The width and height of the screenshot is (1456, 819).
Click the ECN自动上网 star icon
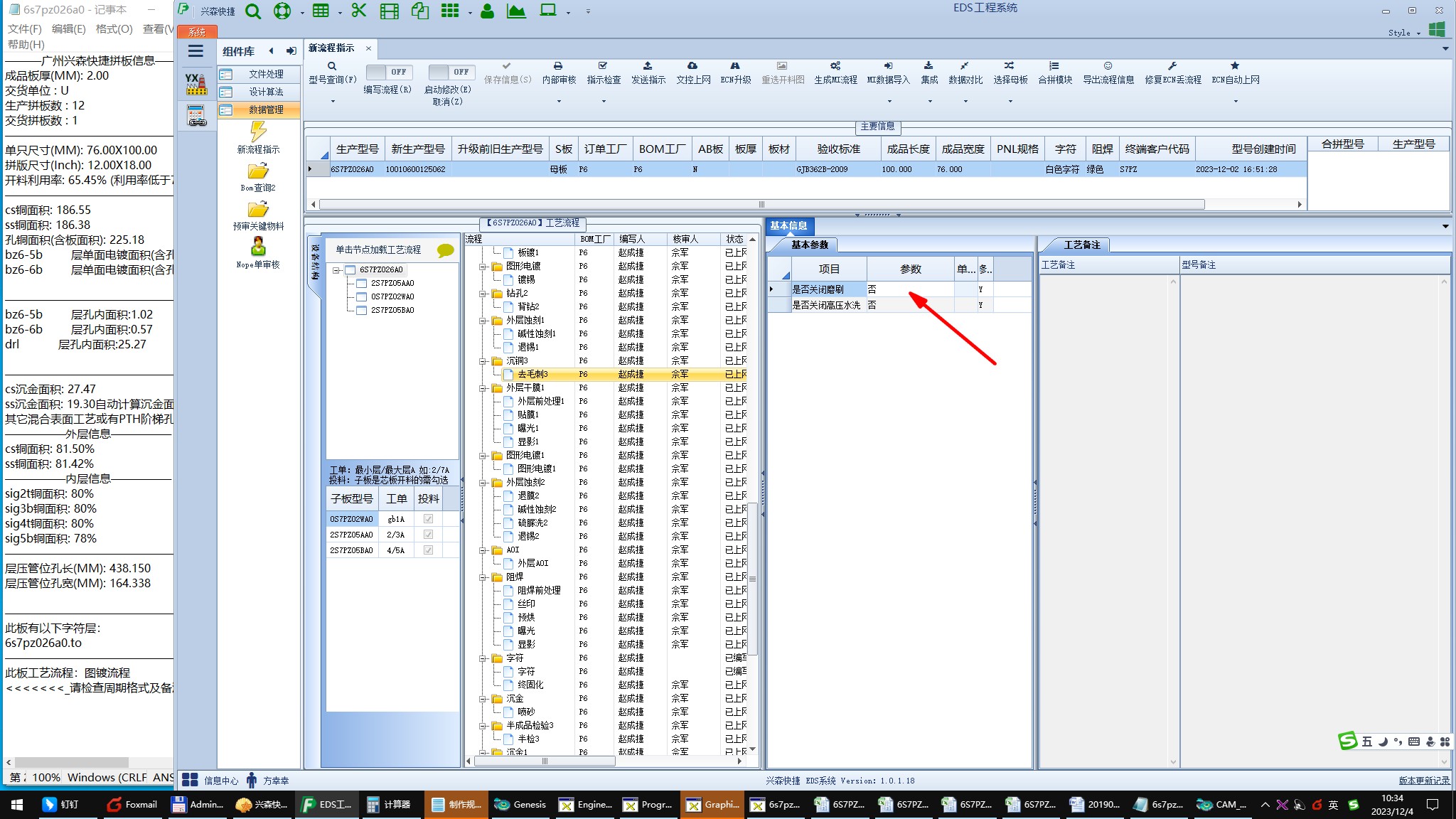[x=1235, y=65]
